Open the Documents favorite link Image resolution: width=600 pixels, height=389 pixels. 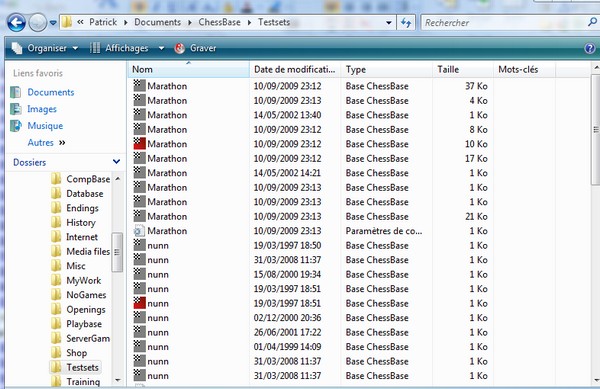[x=51, y=92]
